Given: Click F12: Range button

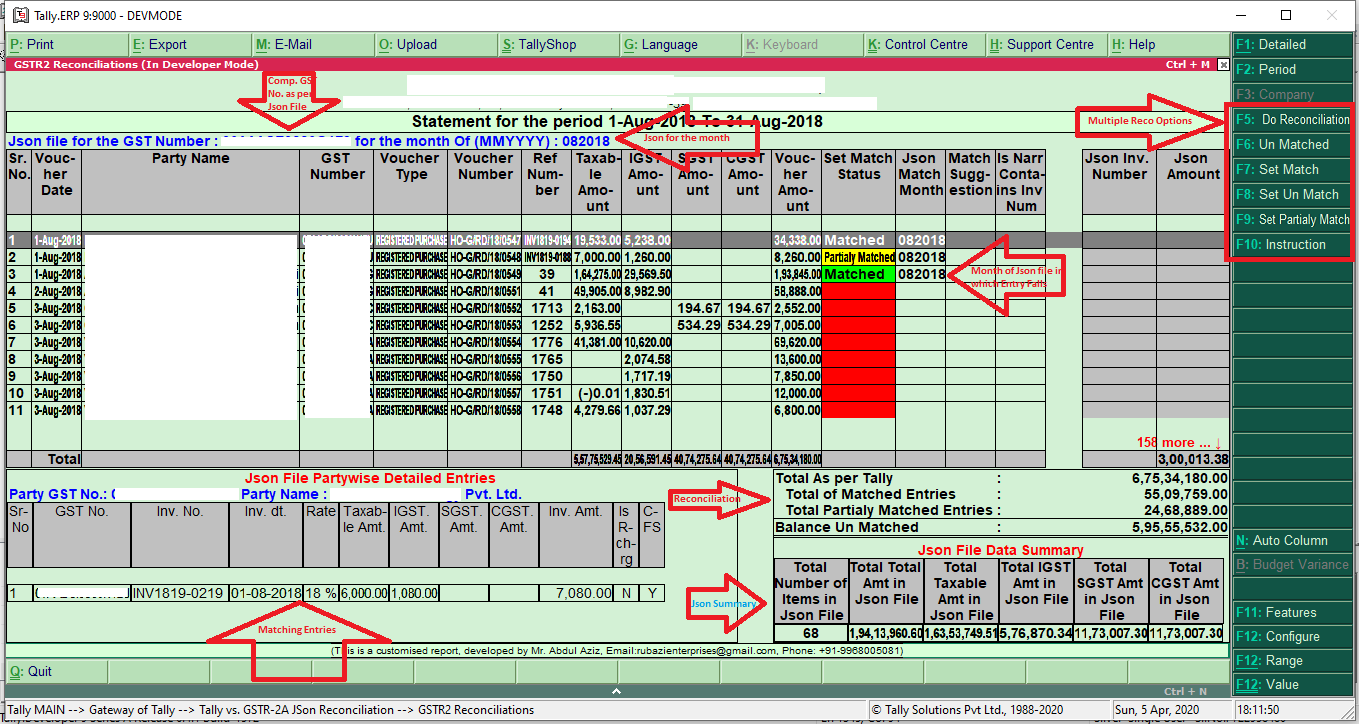Looking at the screenshot, I should coord(1292,661).
